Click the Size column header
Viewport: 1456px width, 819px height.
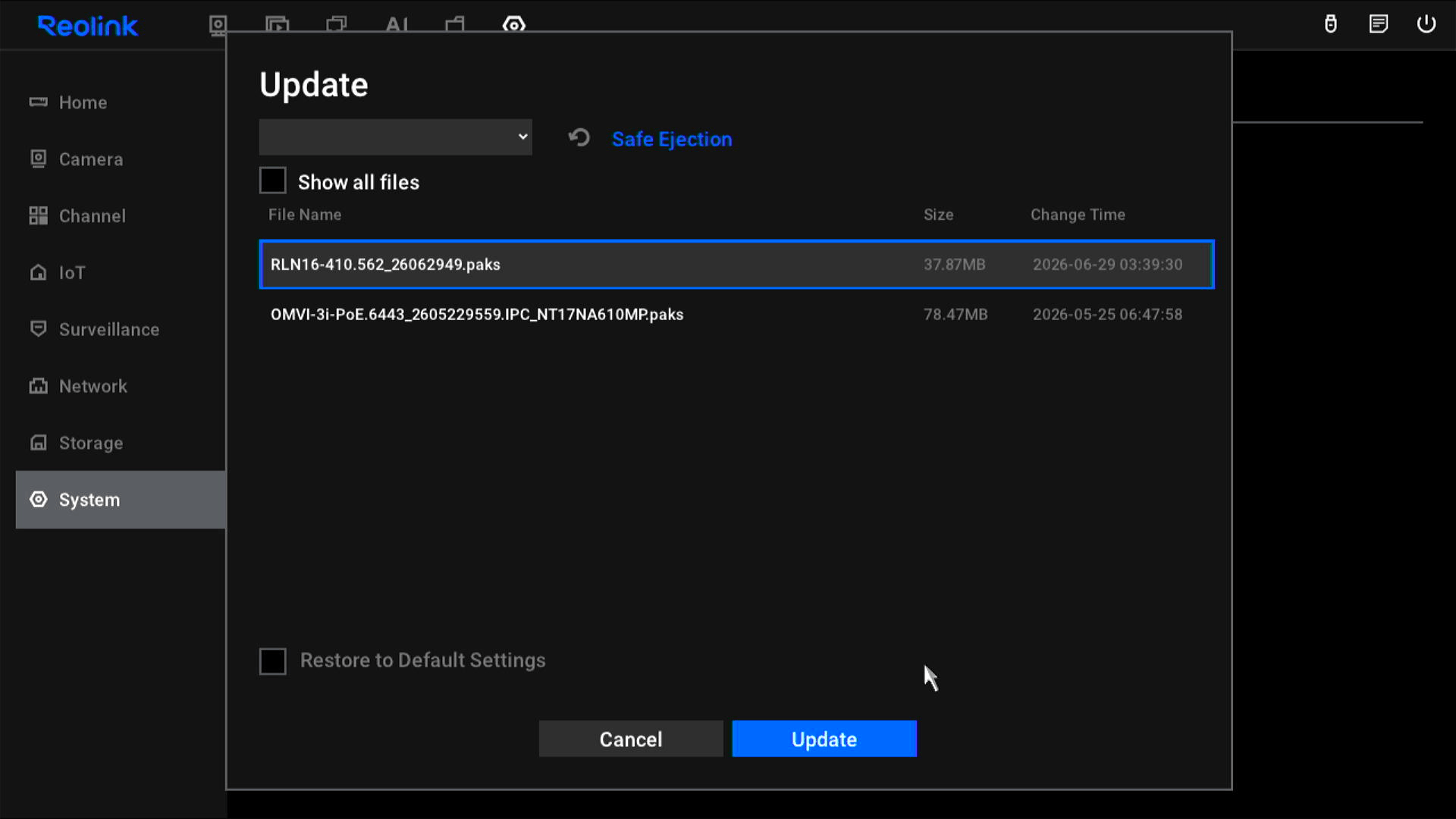pyautogui.click(x=938, y=215)
